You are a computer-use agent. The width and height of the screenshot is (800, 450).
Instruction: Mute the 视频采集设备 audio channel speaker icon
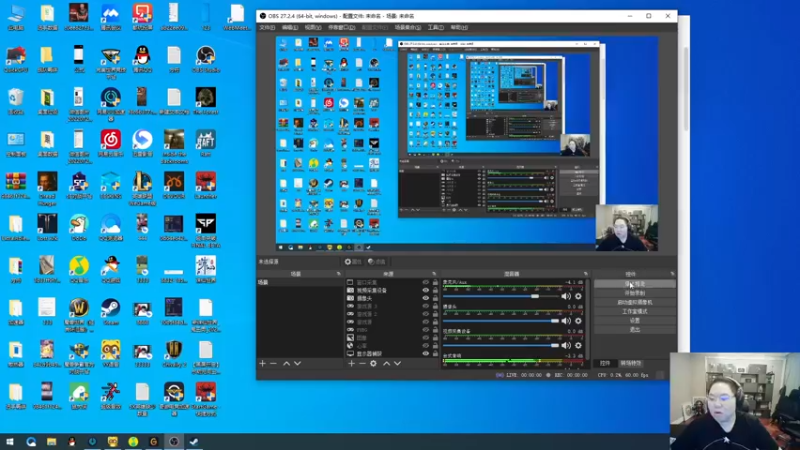(566, 345)
